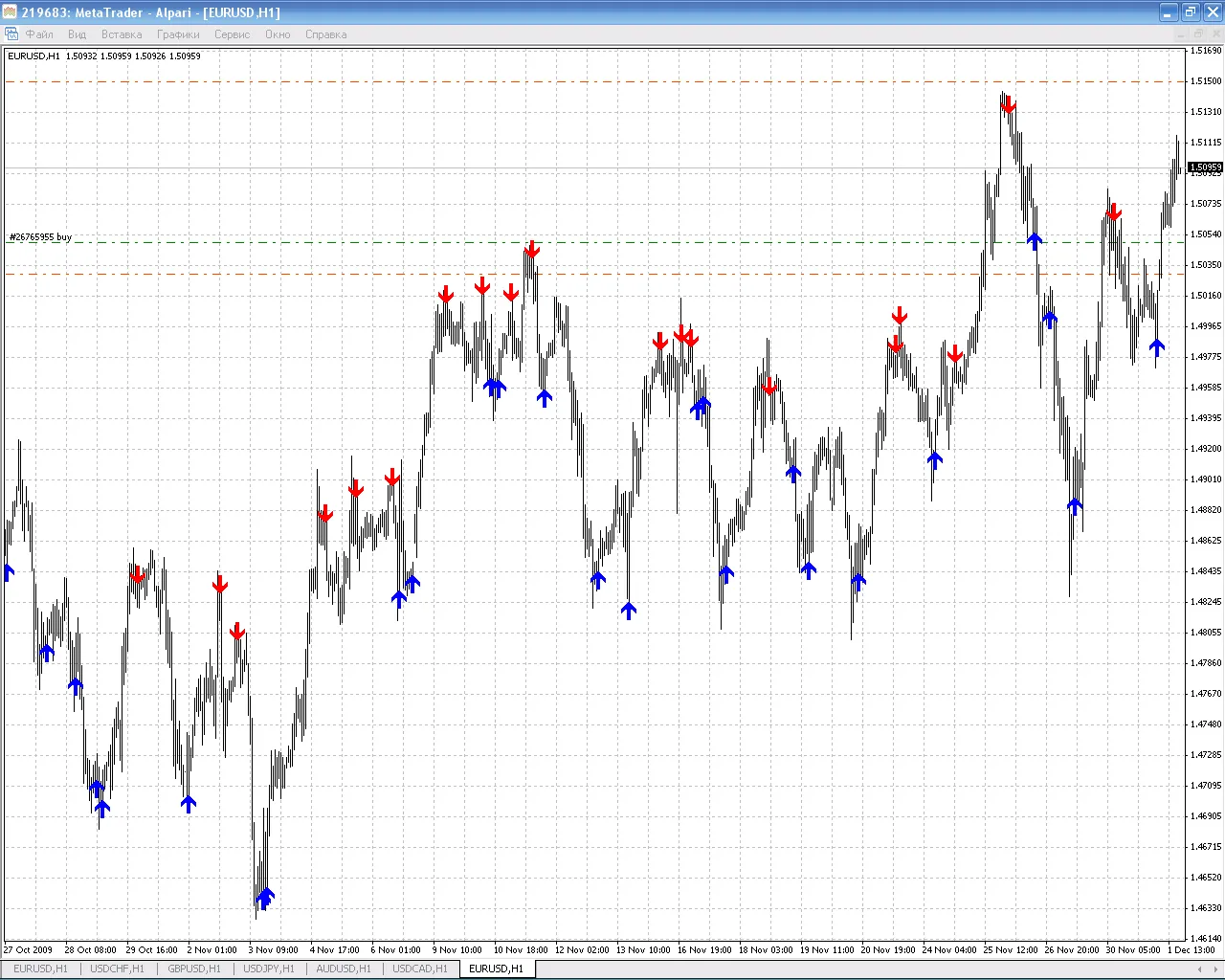Select the red sell arrow near 10 Nov 18:00 high

click(x=532, y=250)
